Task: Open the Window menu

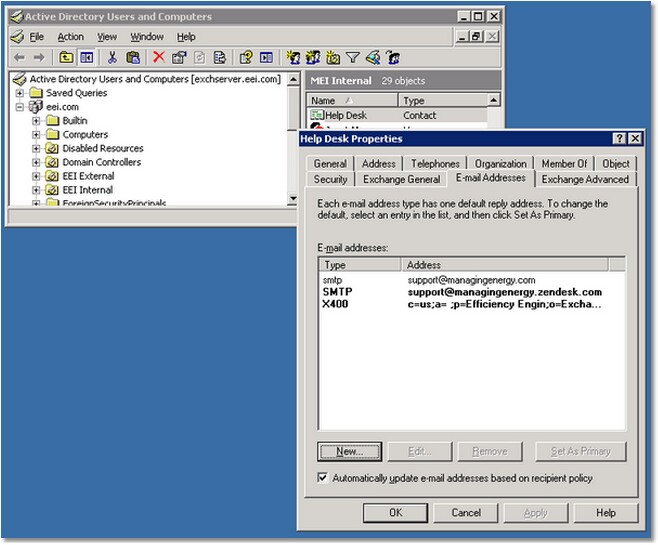Action: click(x=147, y=37)
